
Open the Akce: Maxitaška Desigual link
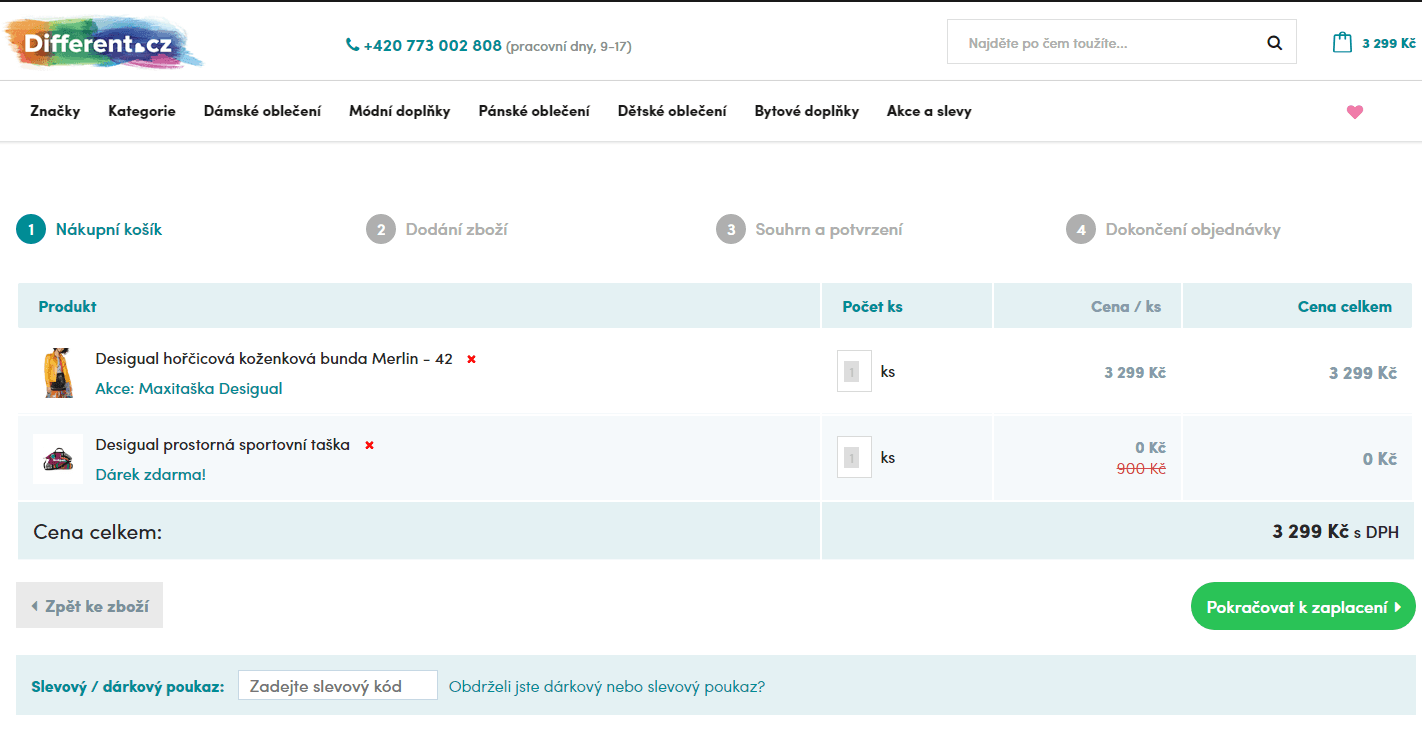pyautogui.click(x=189, y=388)
